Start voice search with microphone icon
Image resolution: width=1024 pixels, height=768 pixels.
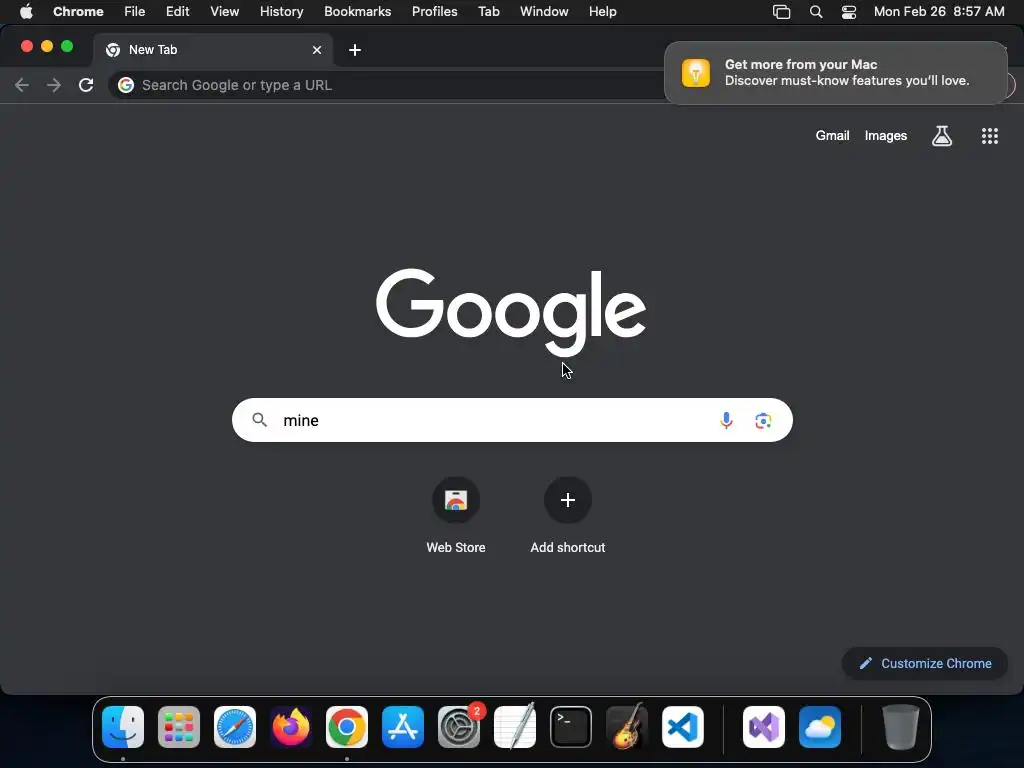726,420
